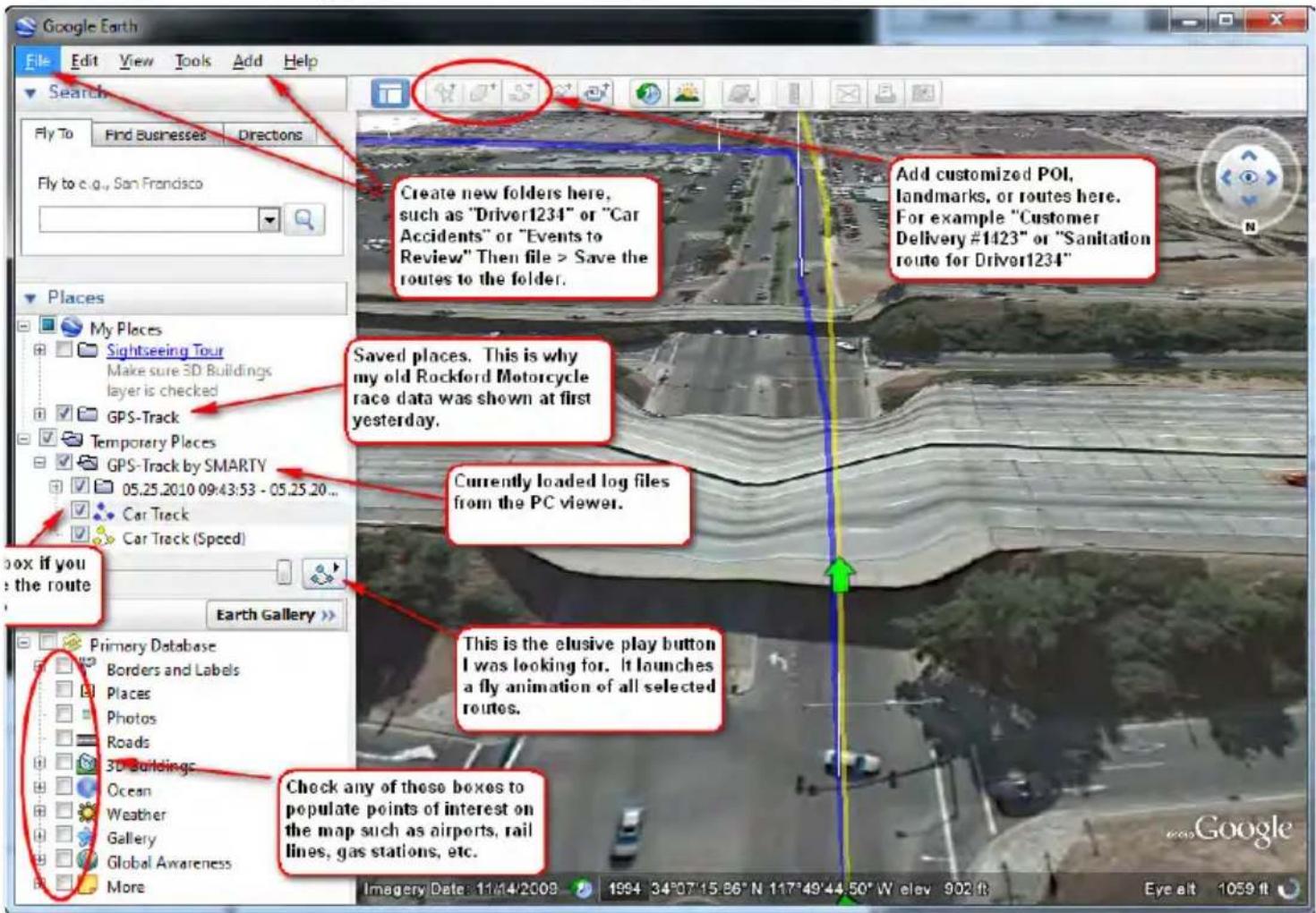Expand the Ocean layer node

pos(39,787)
